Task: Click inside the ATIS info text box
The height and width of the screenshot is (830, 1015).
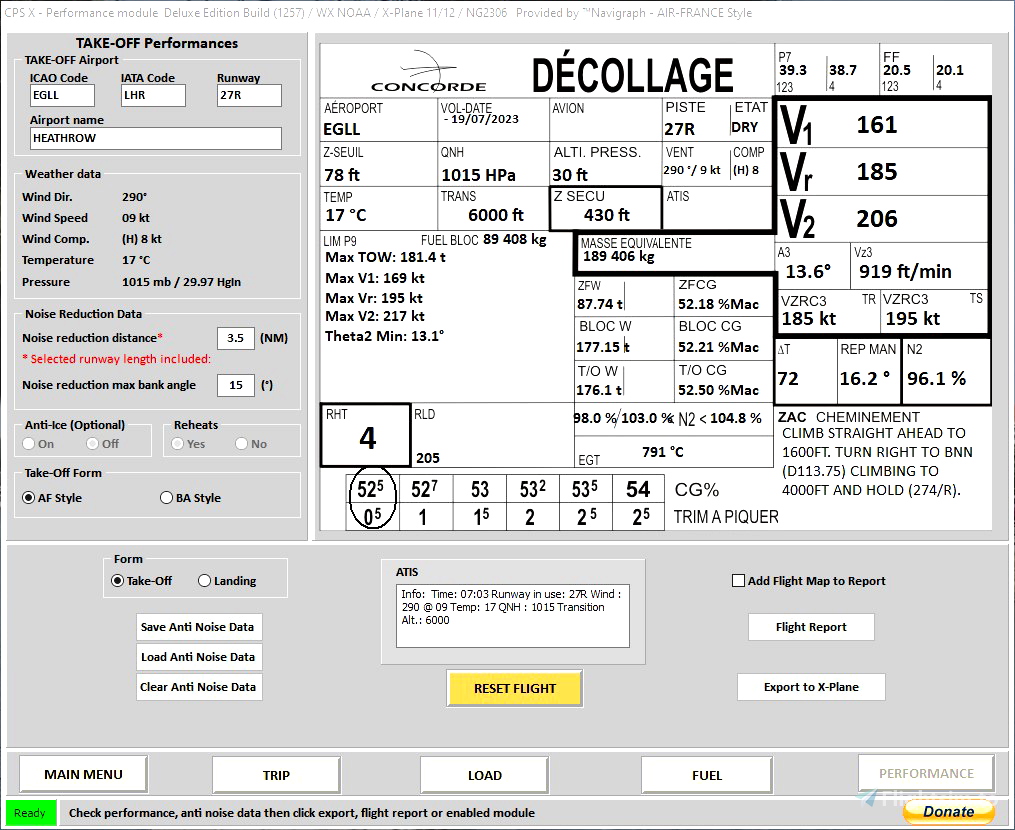Action: (x=513, y=616)
